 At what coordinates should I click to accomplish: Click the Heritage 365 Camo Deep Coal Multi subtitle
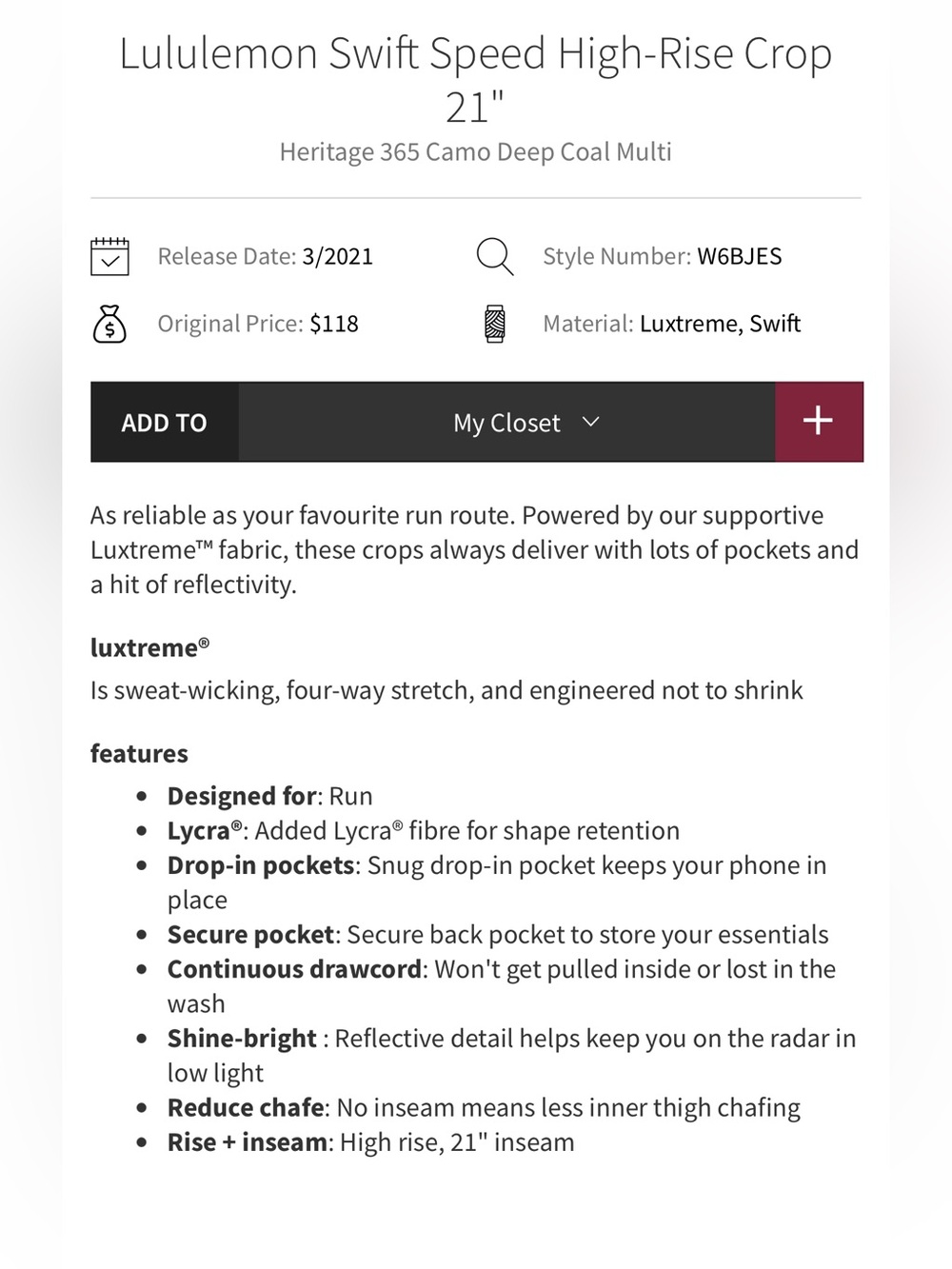[475, 152]
